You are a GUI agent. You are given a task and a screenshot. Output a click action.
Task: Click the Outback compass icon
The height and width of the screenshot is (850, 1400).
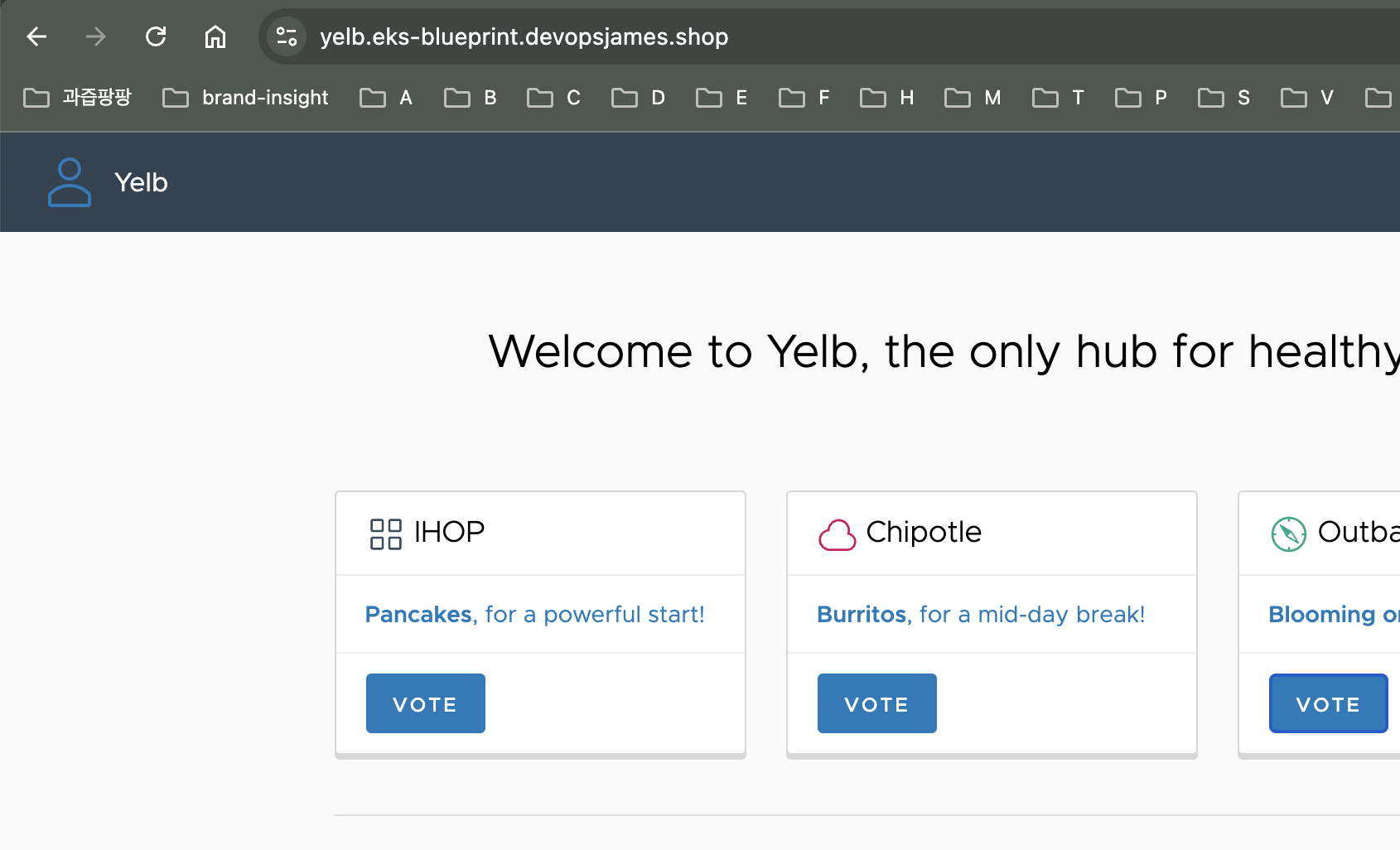1289,534
